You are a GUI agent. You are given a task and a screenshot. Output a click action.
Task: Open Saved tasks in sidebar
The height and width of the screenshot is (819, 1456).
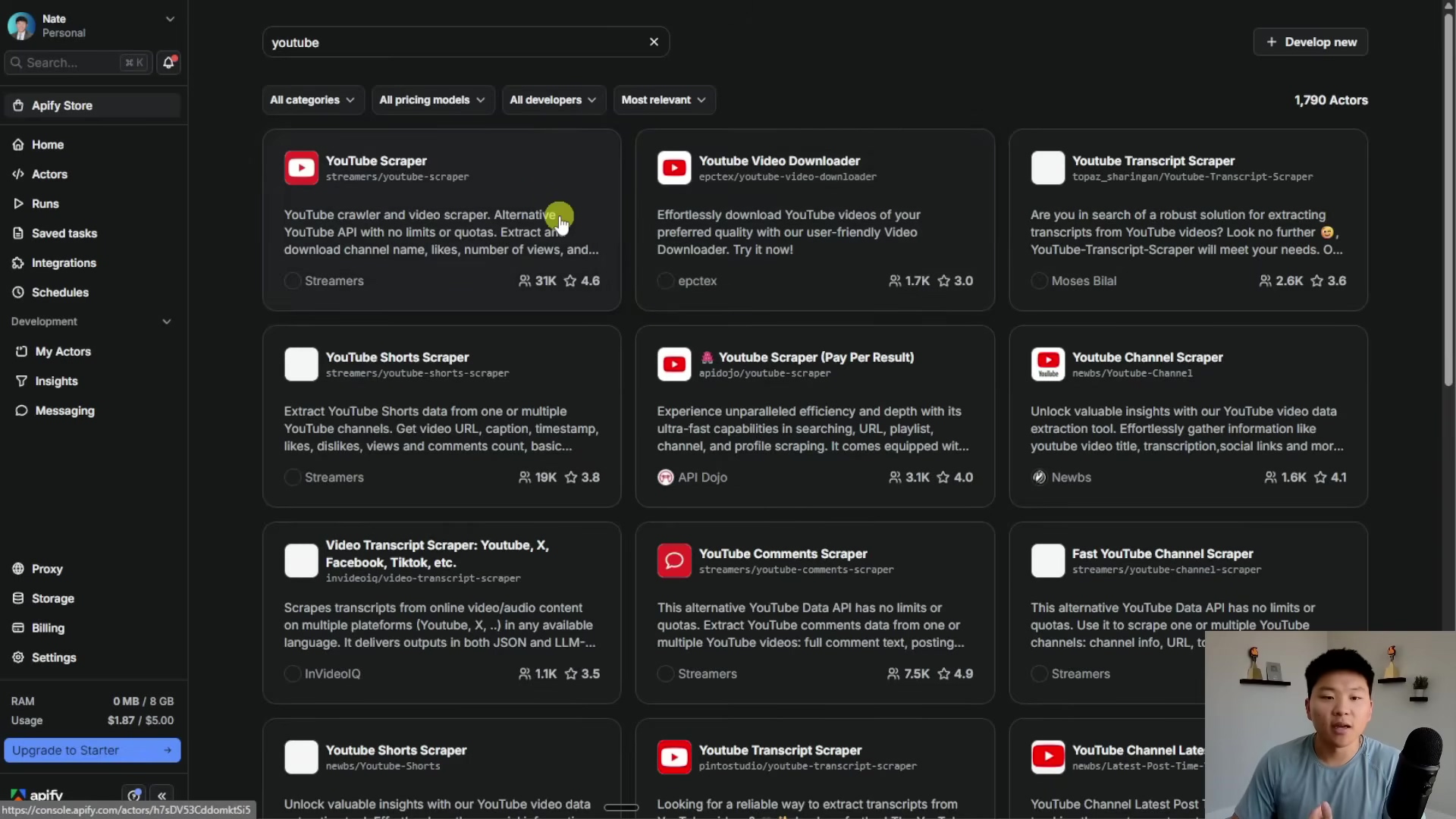tap(64, 234)
